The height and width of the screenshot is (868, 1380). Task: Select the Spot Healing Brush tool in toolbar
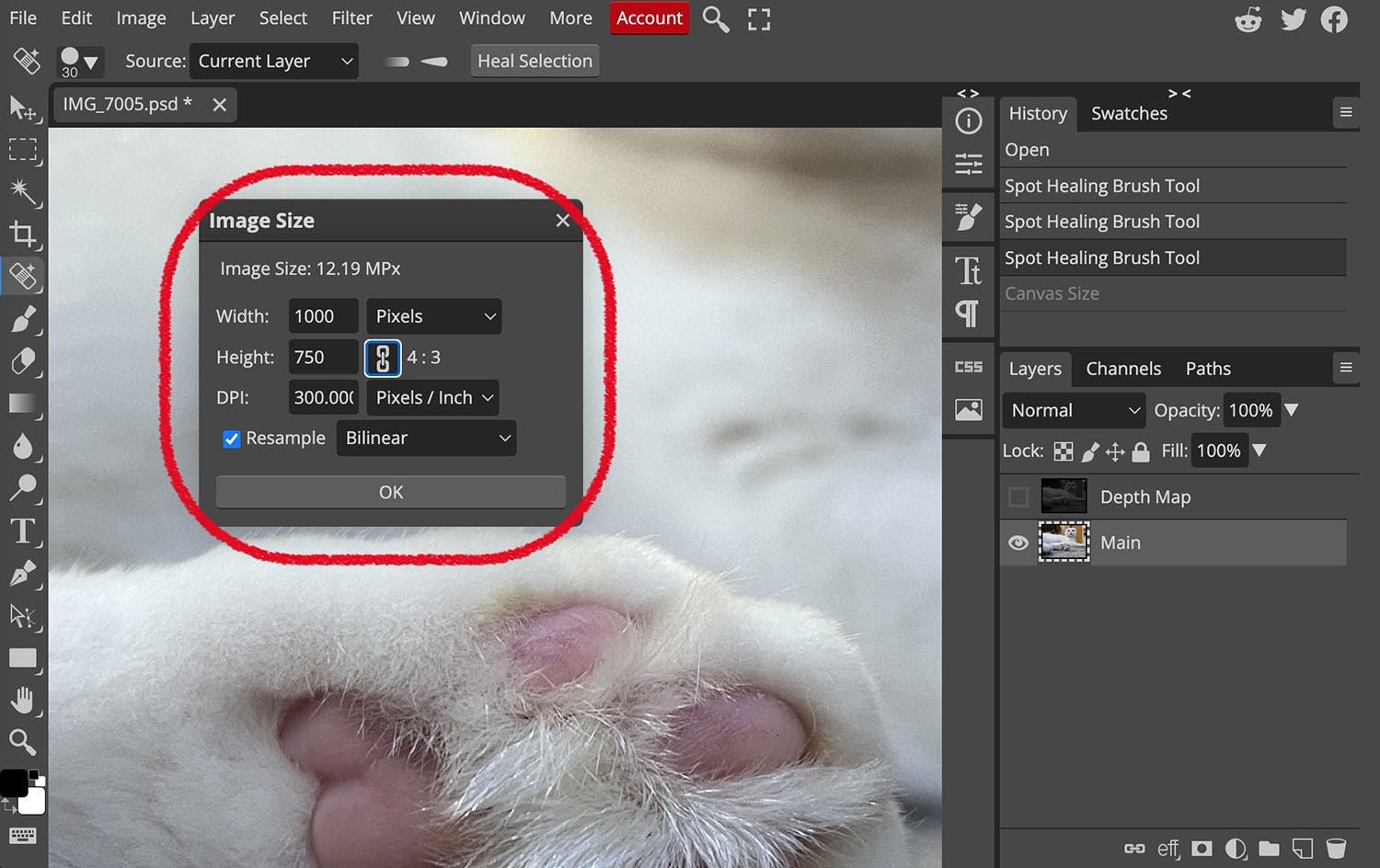pyautogui.click(x=22, y=275)
